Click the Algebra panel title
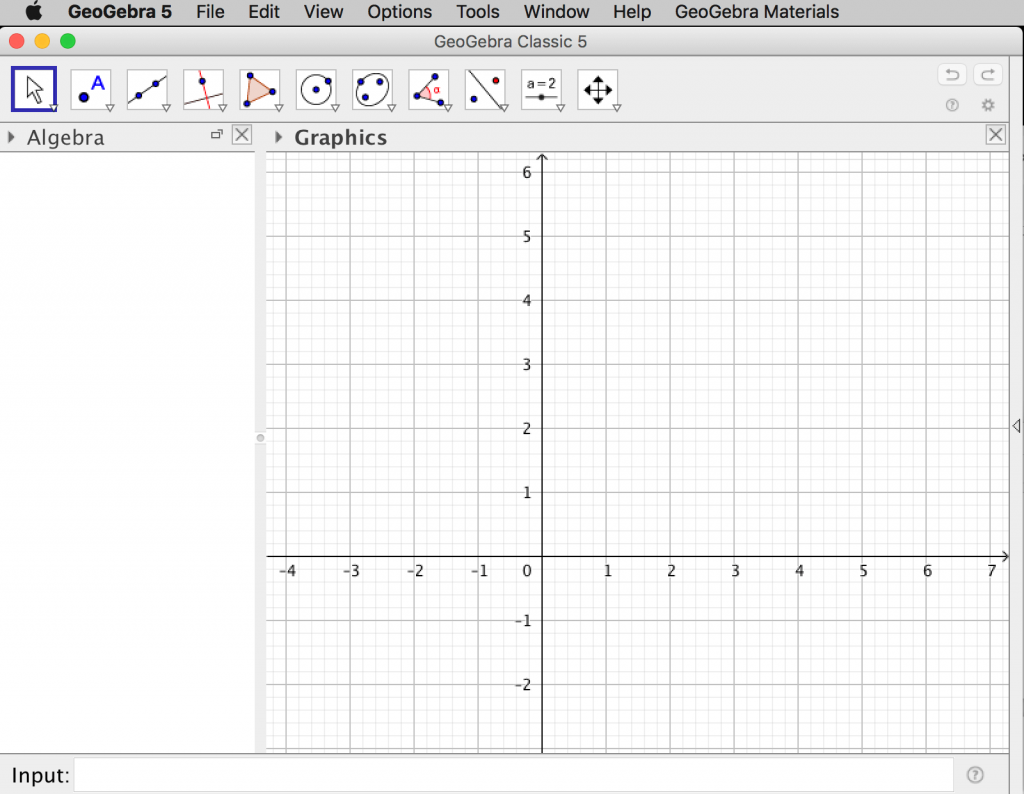The image size is (1024, 794). click(x=65, y=137)
